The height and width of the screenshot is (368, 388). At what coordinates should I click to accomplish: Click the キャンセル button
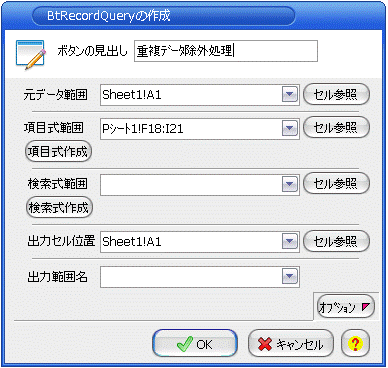(291, 344)
